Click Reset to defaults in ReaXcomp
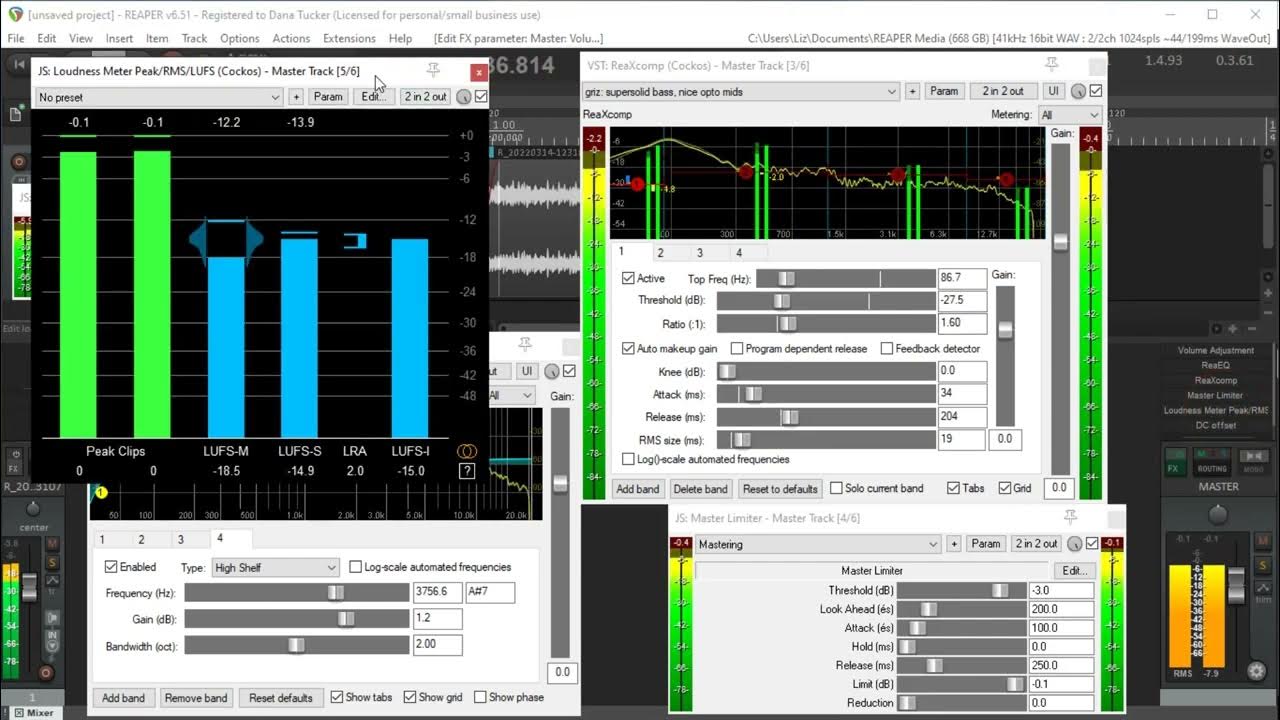 780,489
